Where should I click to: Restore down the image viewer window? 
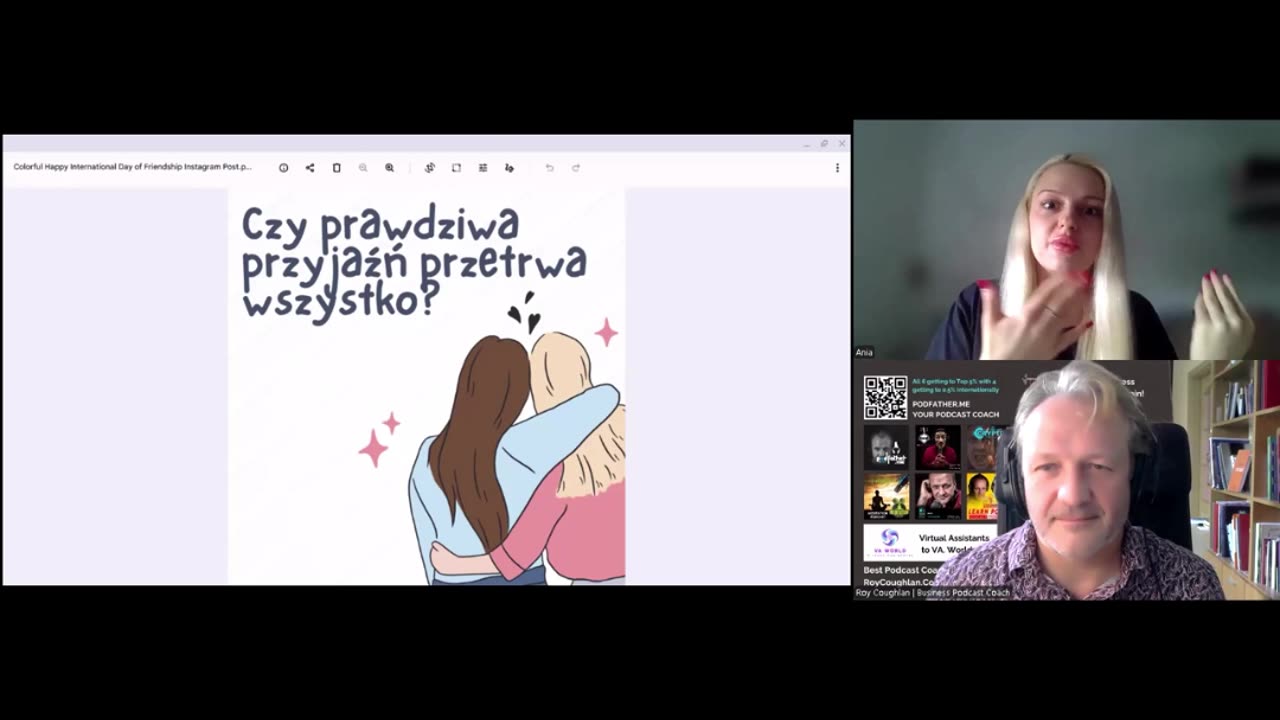(824, 144)
